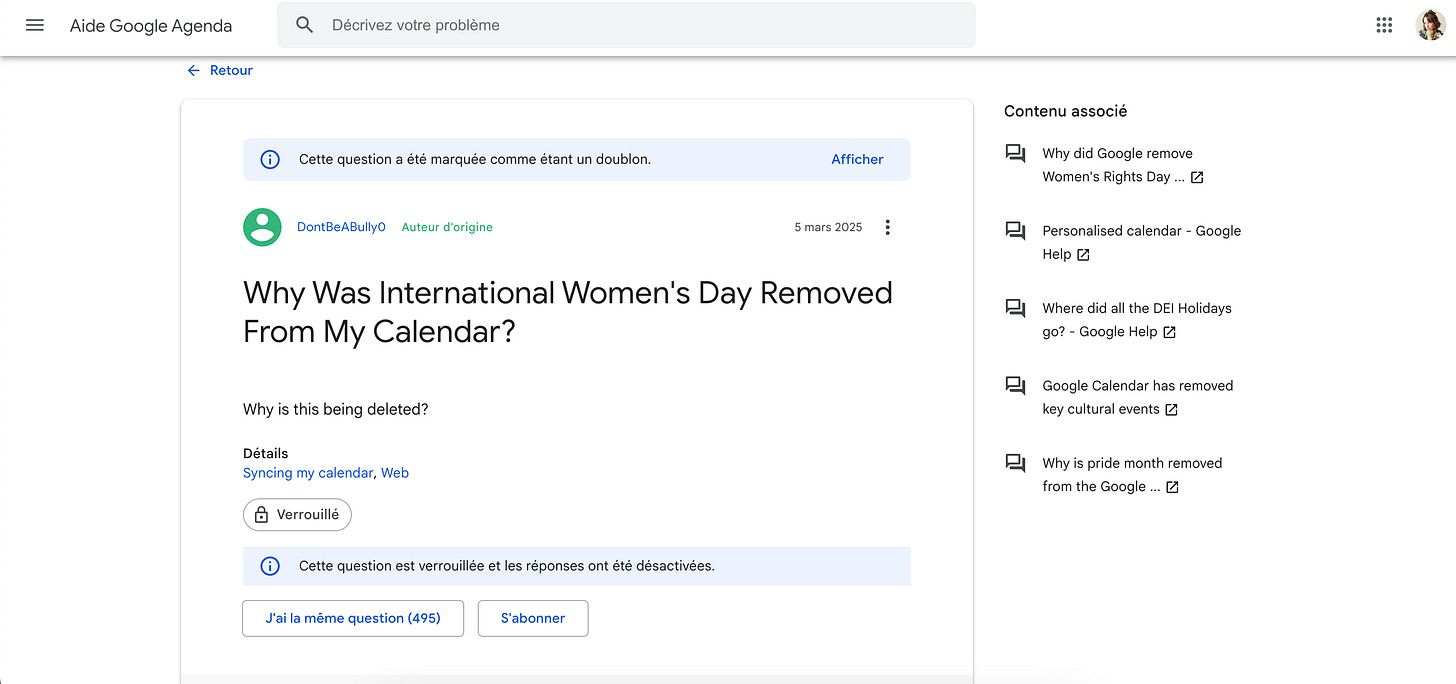The image size is (1456, 684).
Task: Click the S'abonner button
Action: (x=533, y=618)
